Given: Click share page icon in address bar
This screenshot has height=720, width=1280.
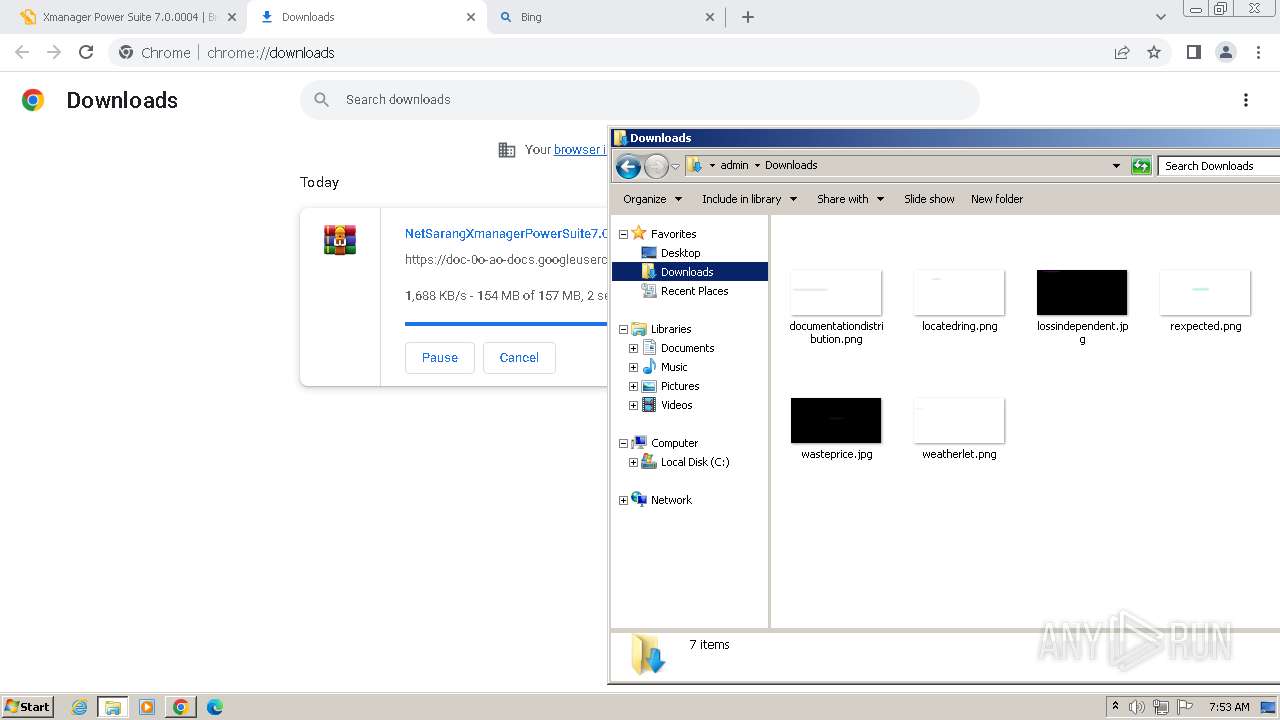Looking at the screenshot, I should (1122, 52).
